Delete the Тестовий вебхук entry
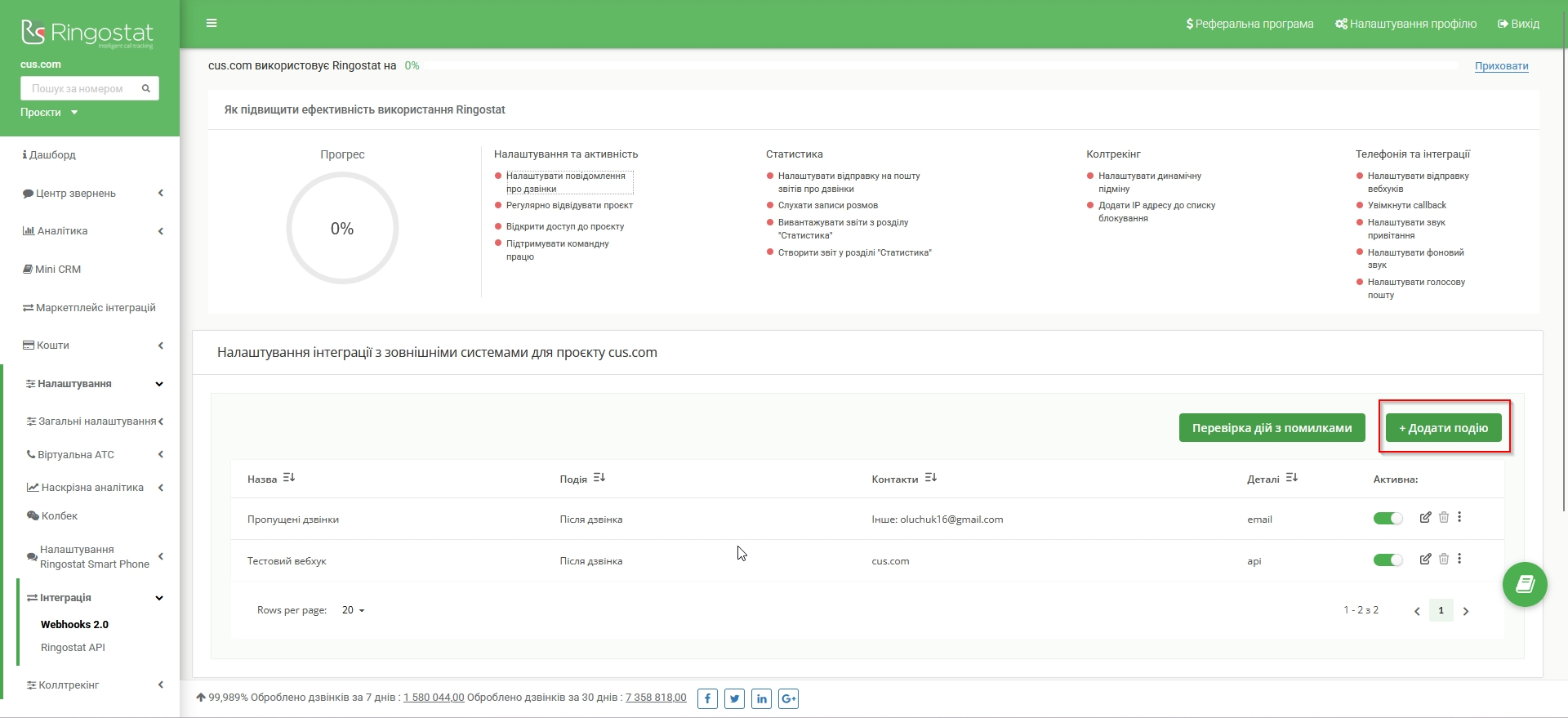The height and width of the screenshot is (718, 1568). (1444, 559)
